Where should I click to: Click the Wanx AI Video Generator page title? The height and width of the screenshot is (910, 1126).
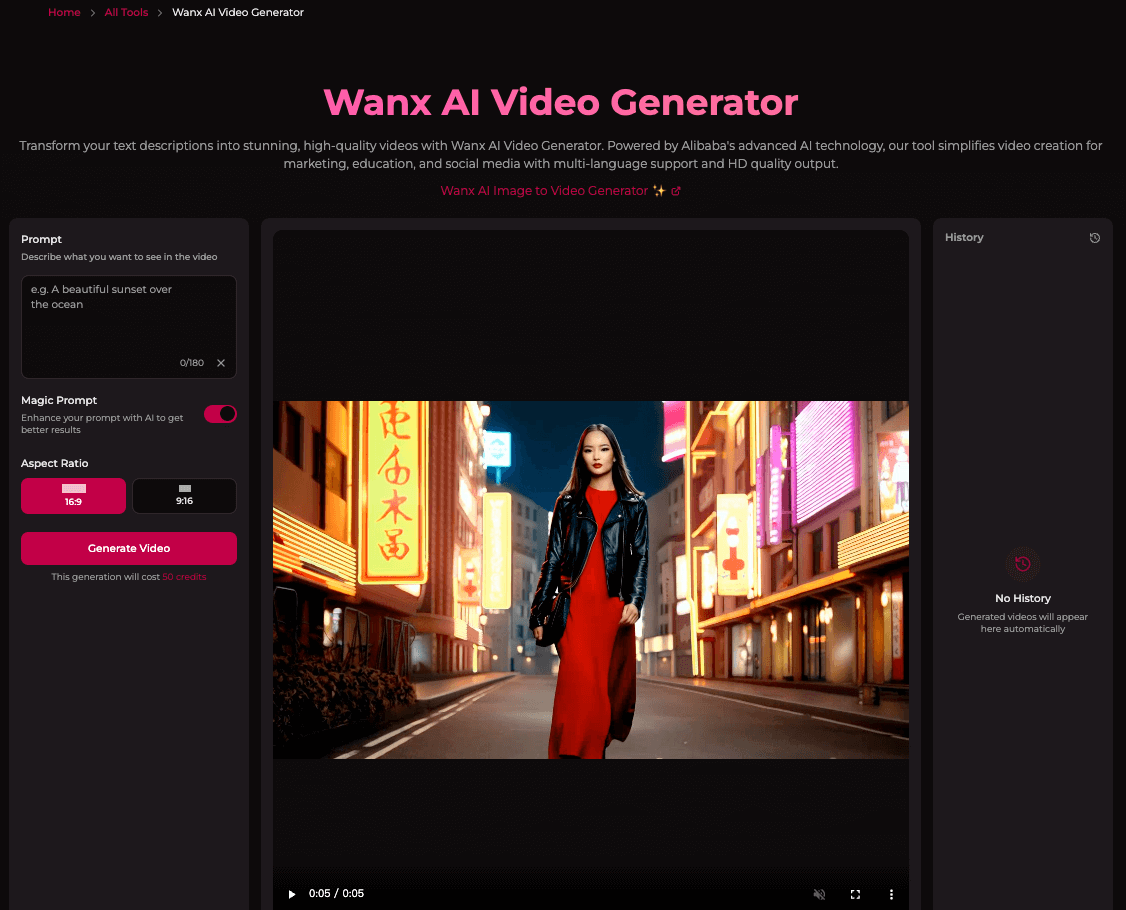point(560,102)
